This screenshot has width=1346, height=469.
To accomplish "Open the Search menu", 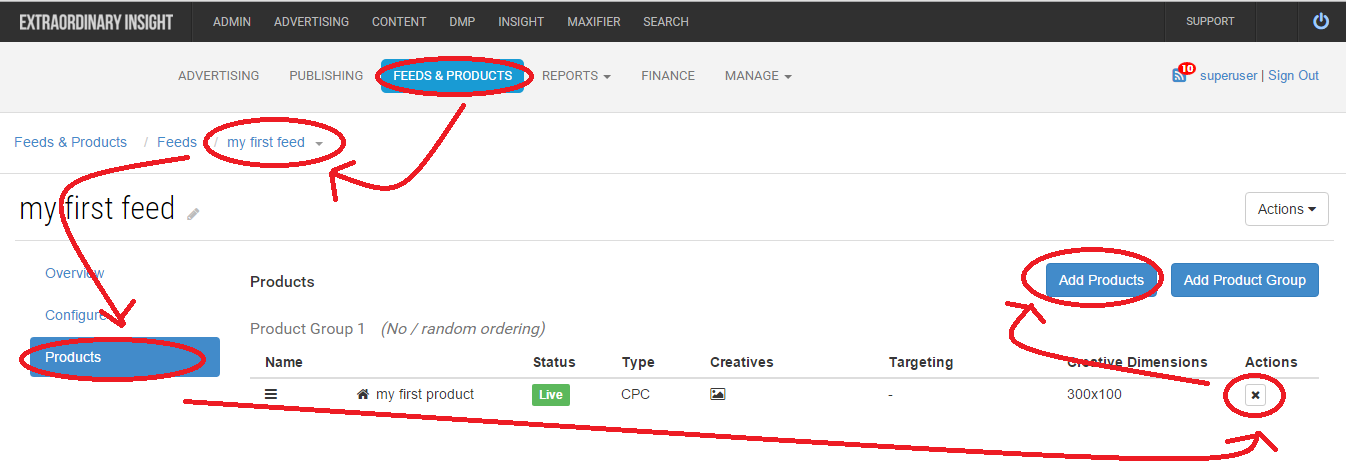I will pos(666,21).
